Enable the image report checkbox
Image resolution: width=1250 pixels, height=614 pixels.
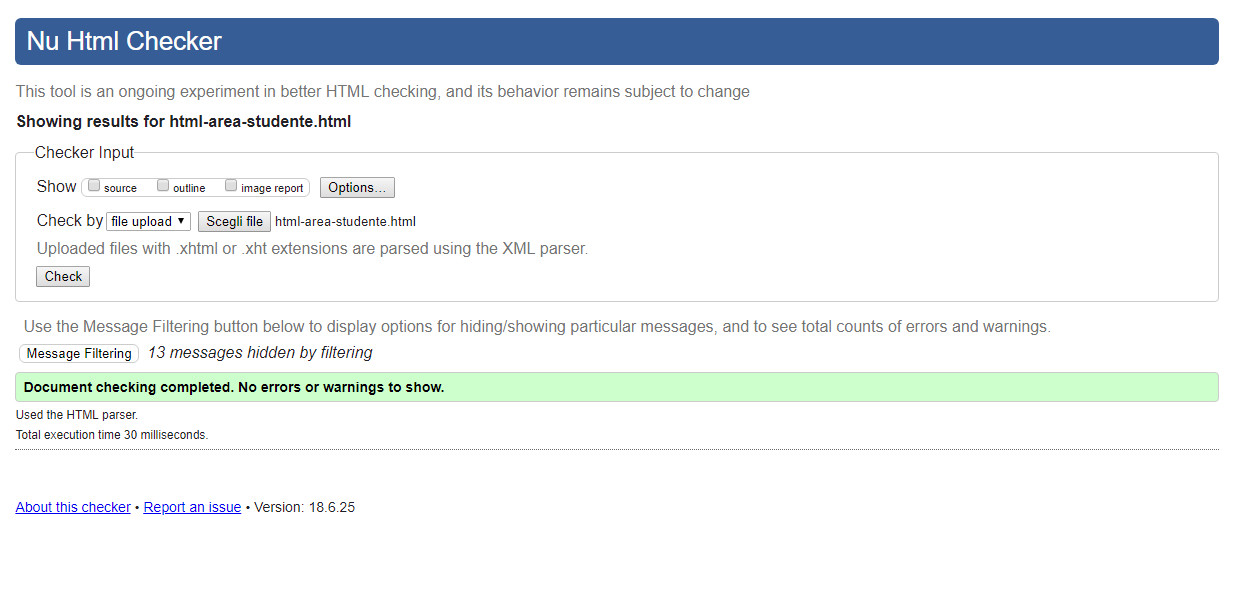[x=231, y=185]
